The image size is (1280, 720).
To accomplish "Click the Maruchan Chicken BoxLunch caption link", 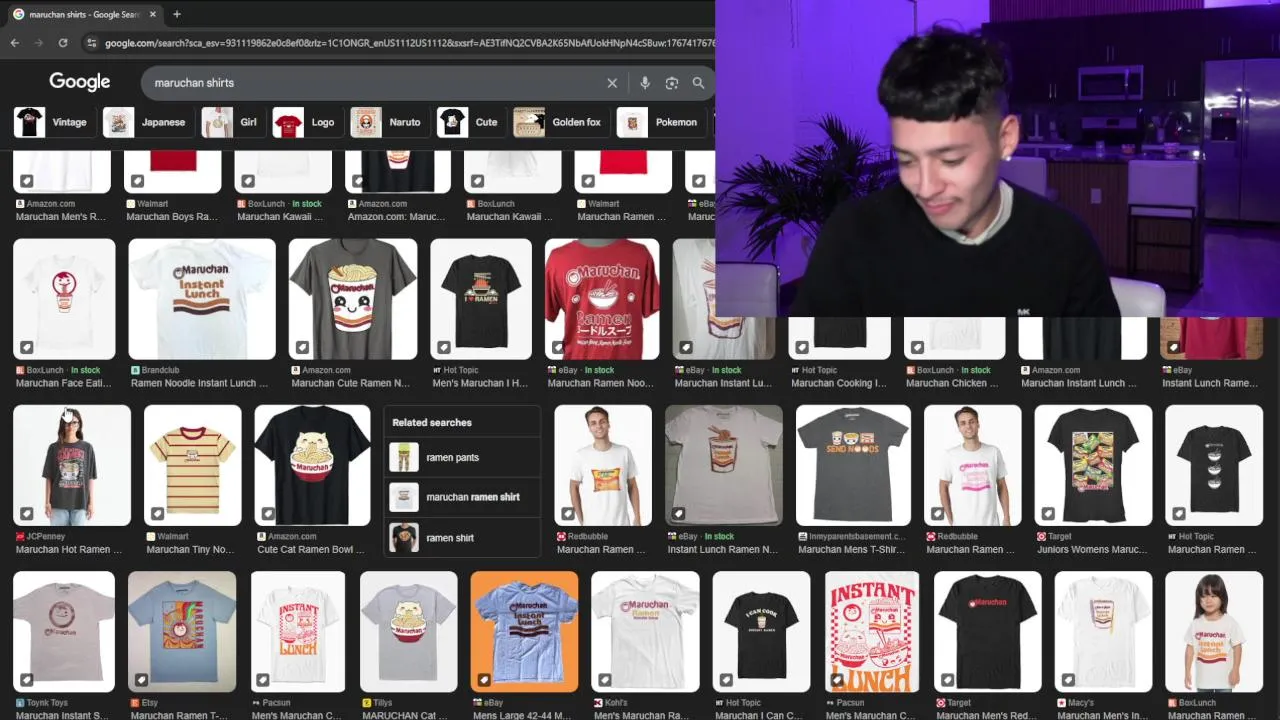I will [954, 383].
